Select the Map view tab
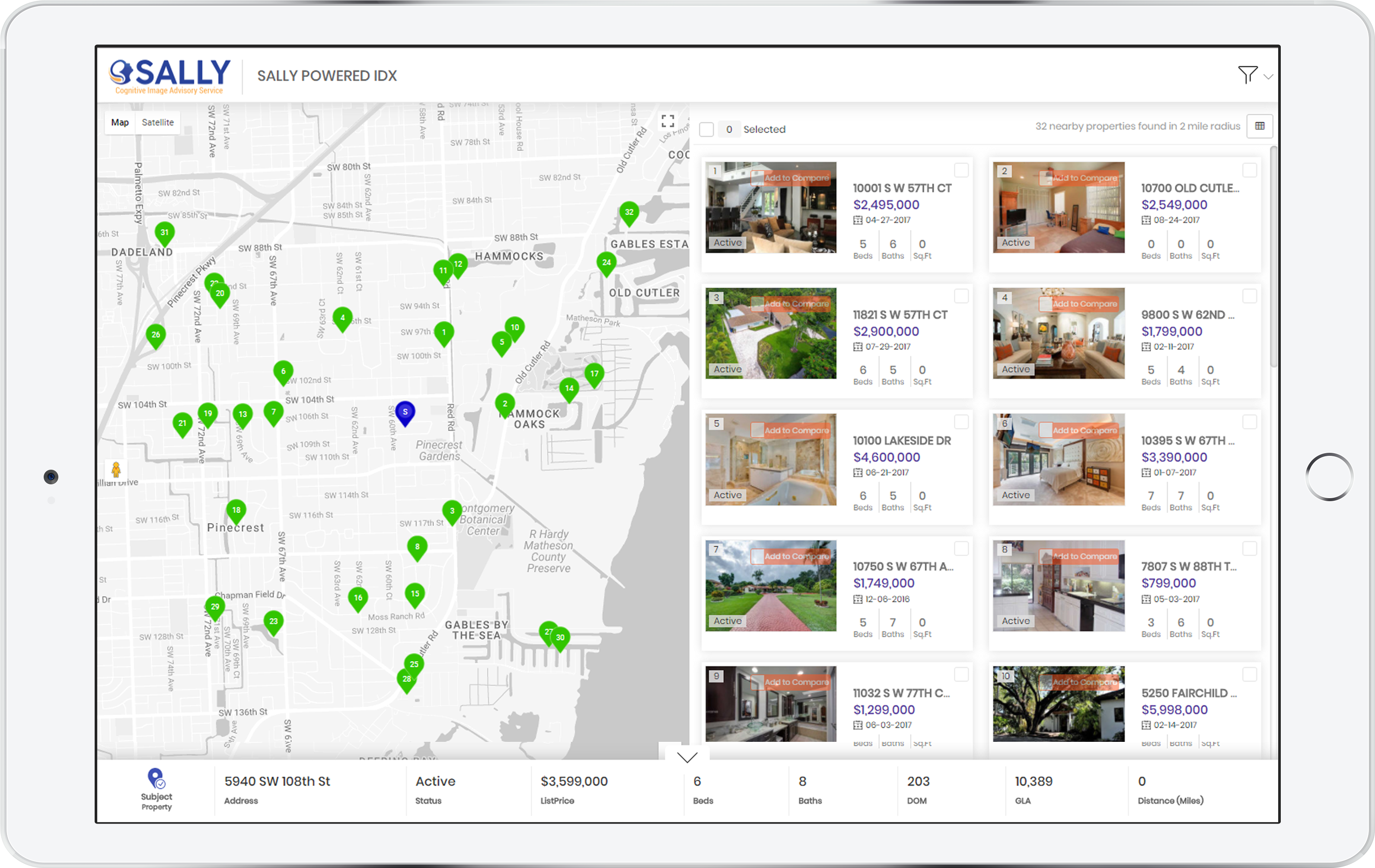 coord(120,122)
